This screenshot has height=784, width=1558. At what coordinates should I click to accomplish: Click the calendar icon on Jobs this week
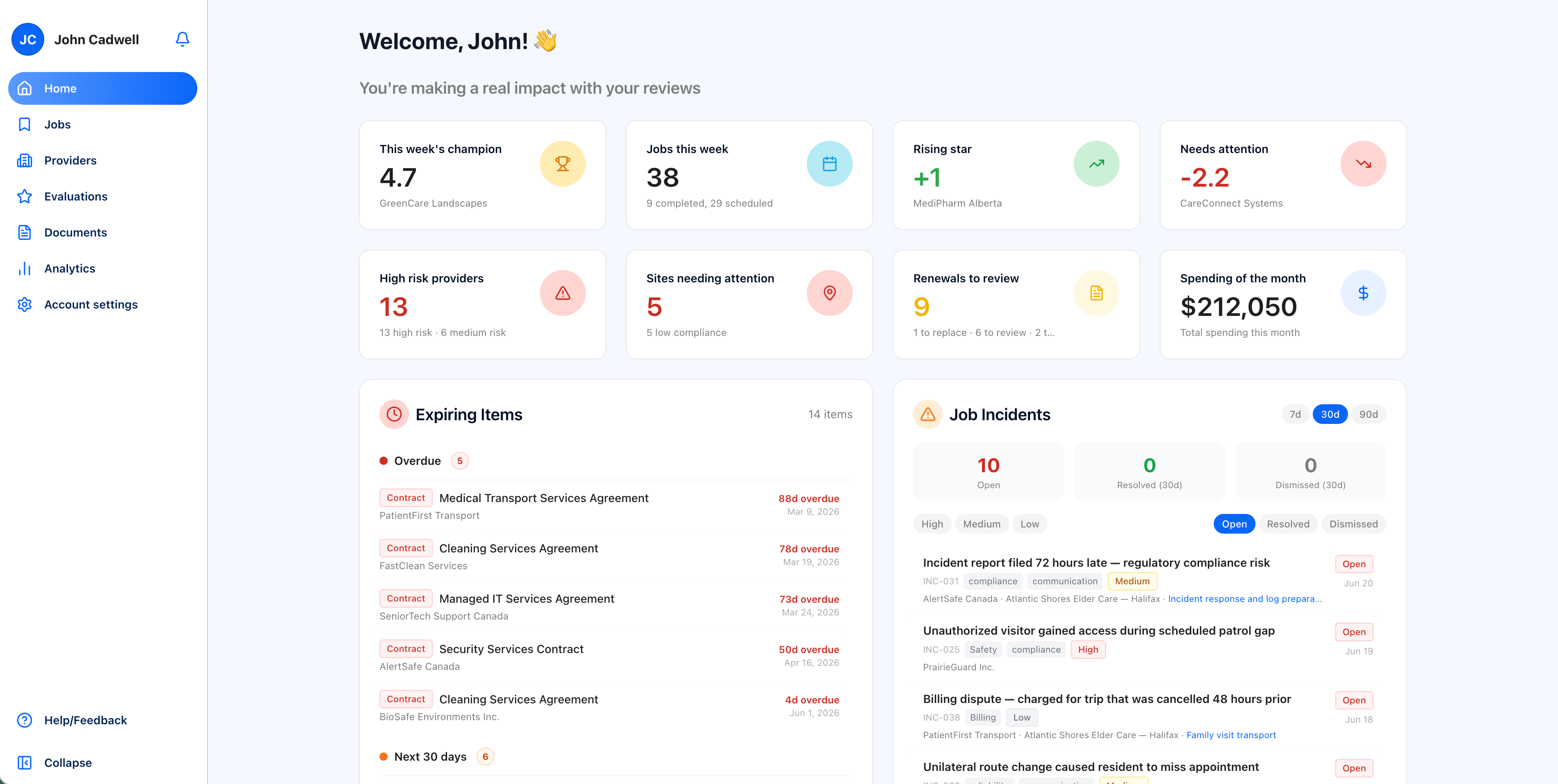coord(829,164)
